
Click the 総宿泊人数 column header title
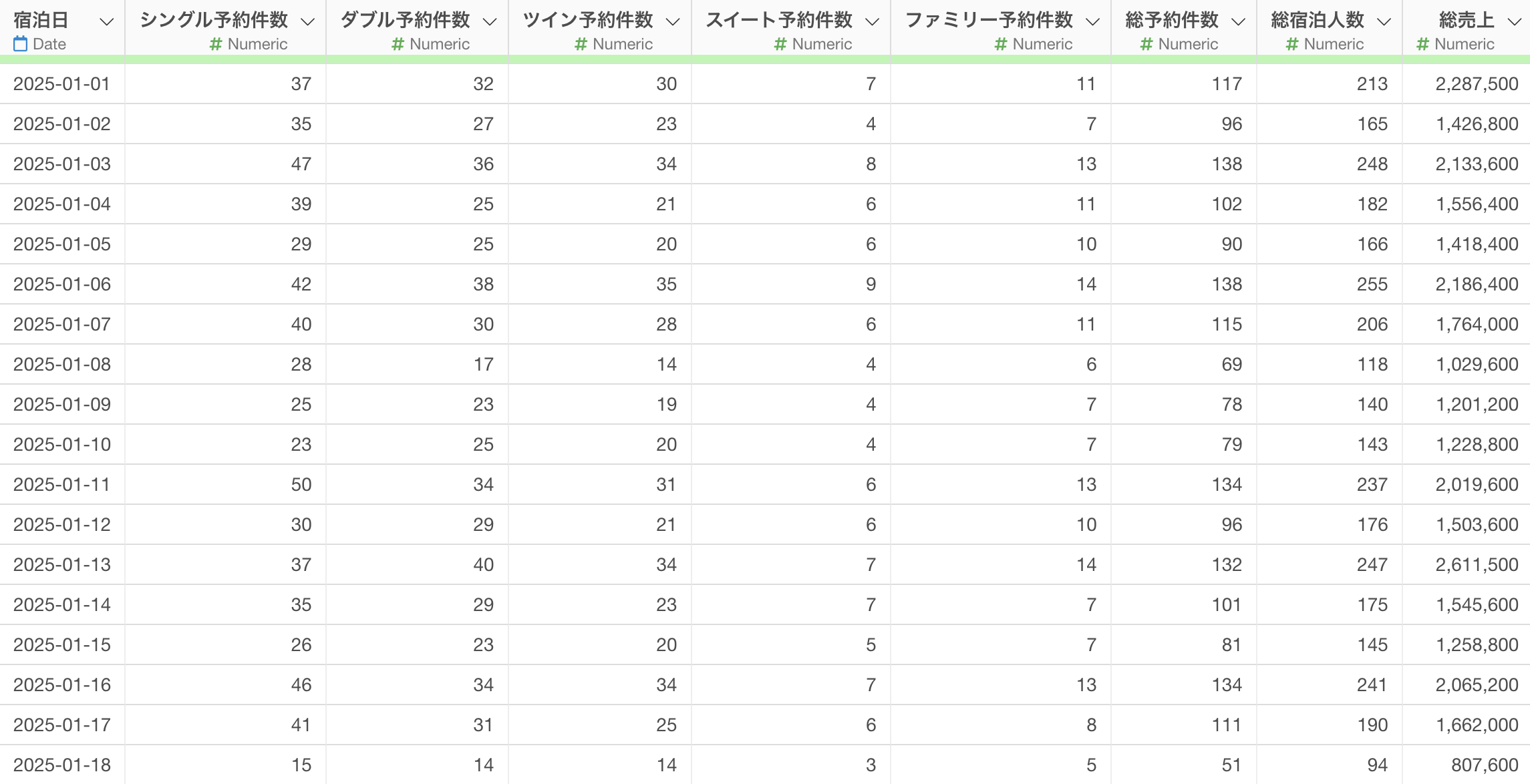pyautogui.click(x=1317, y=20)
